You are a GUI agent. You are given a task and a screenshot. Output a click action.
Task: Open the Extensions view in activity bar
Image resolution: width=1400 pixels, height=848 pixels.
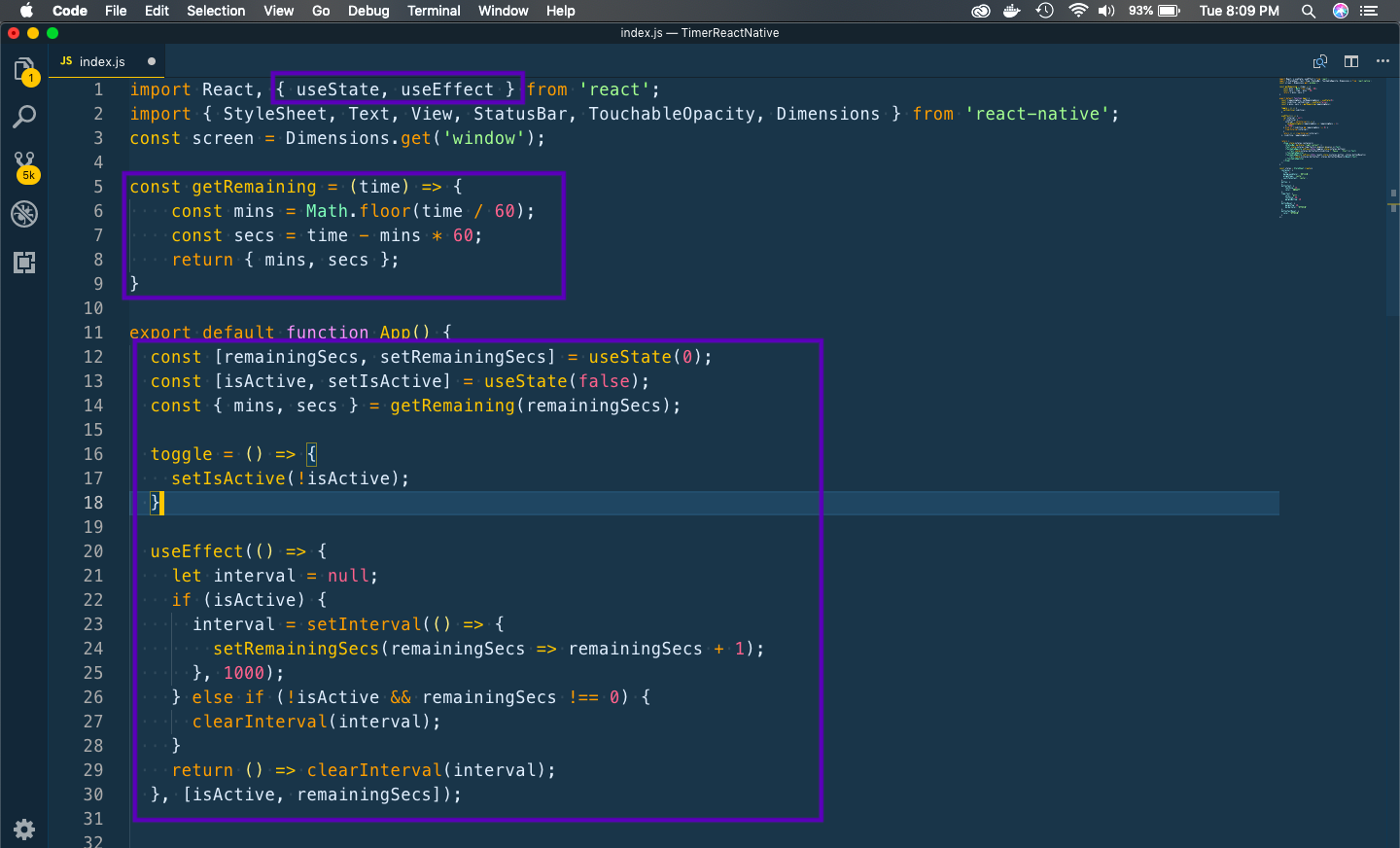click(x=24, y=262)
